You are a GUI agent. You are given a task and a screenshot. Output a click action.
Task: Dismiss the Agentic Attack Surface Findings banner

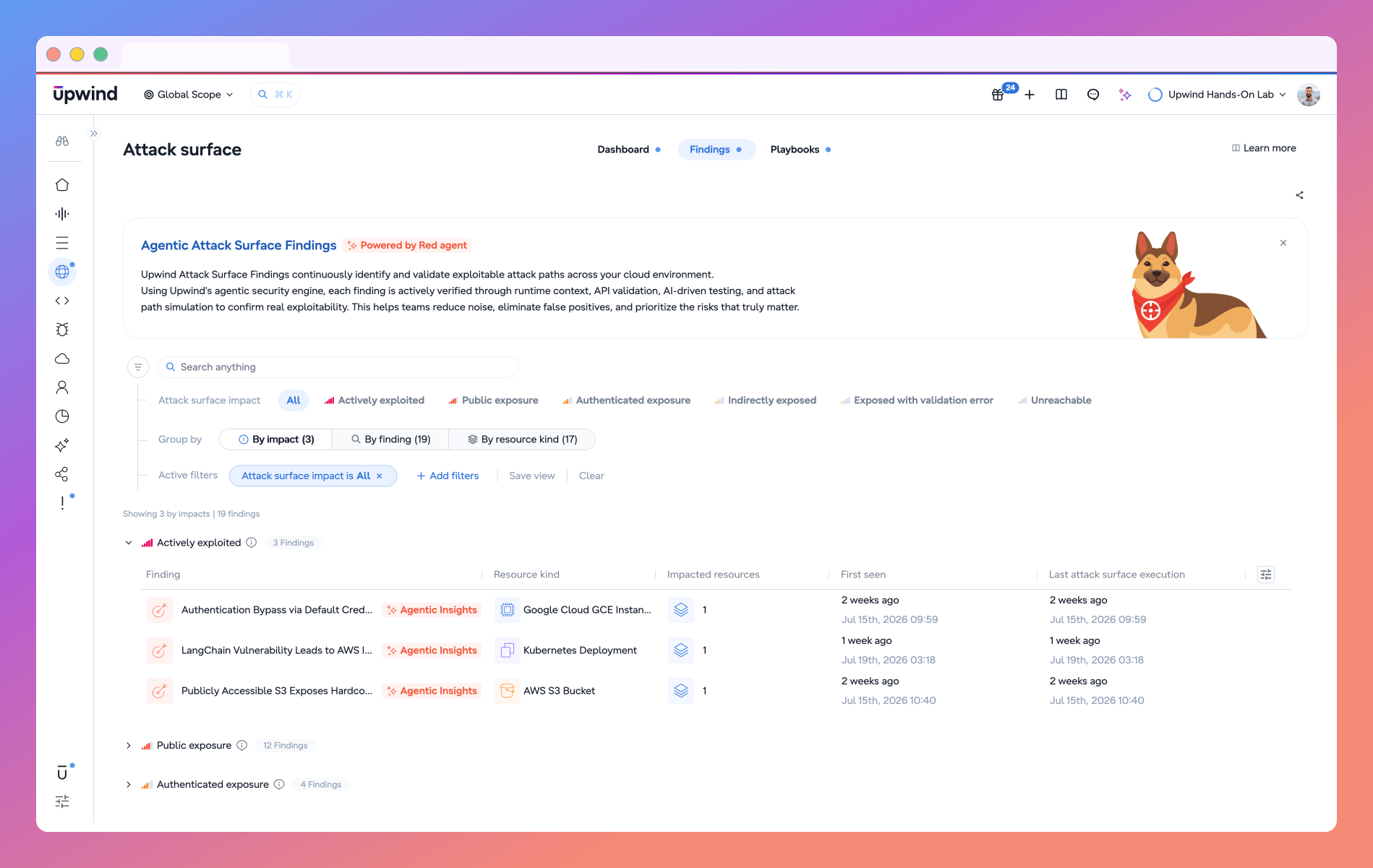1283,243
